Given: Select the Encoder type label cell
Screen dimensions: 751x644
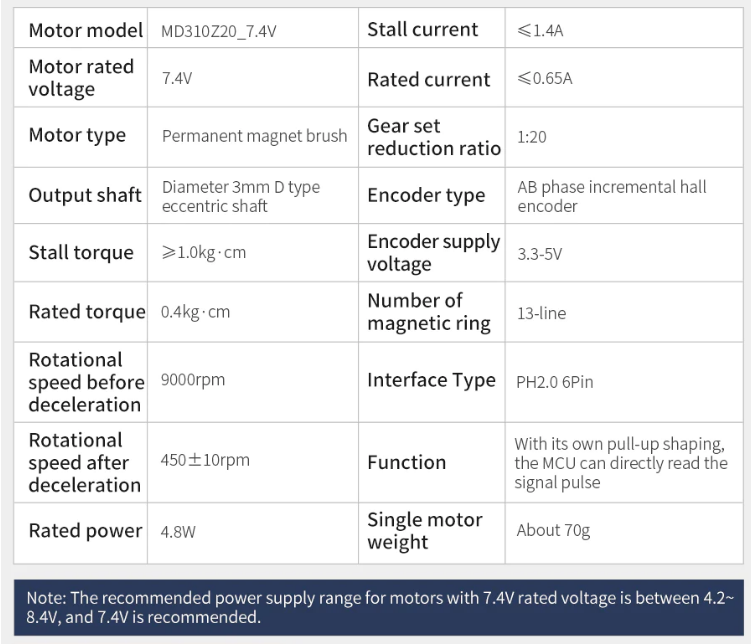Looking at the screenshot, I should click(x=432, y=195).
